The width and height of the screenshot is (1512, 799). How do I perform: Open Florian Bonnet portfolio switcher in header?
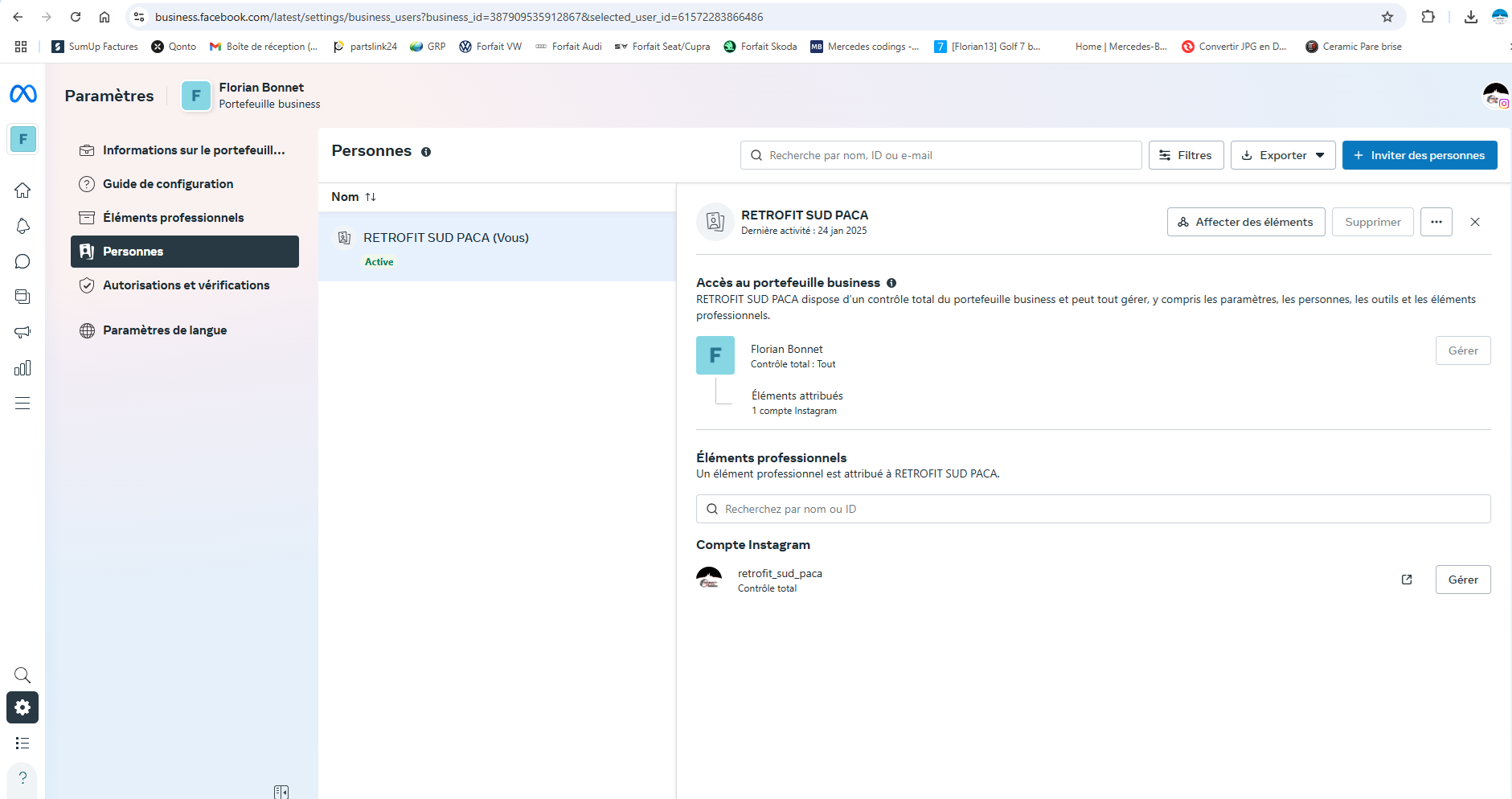251,96
